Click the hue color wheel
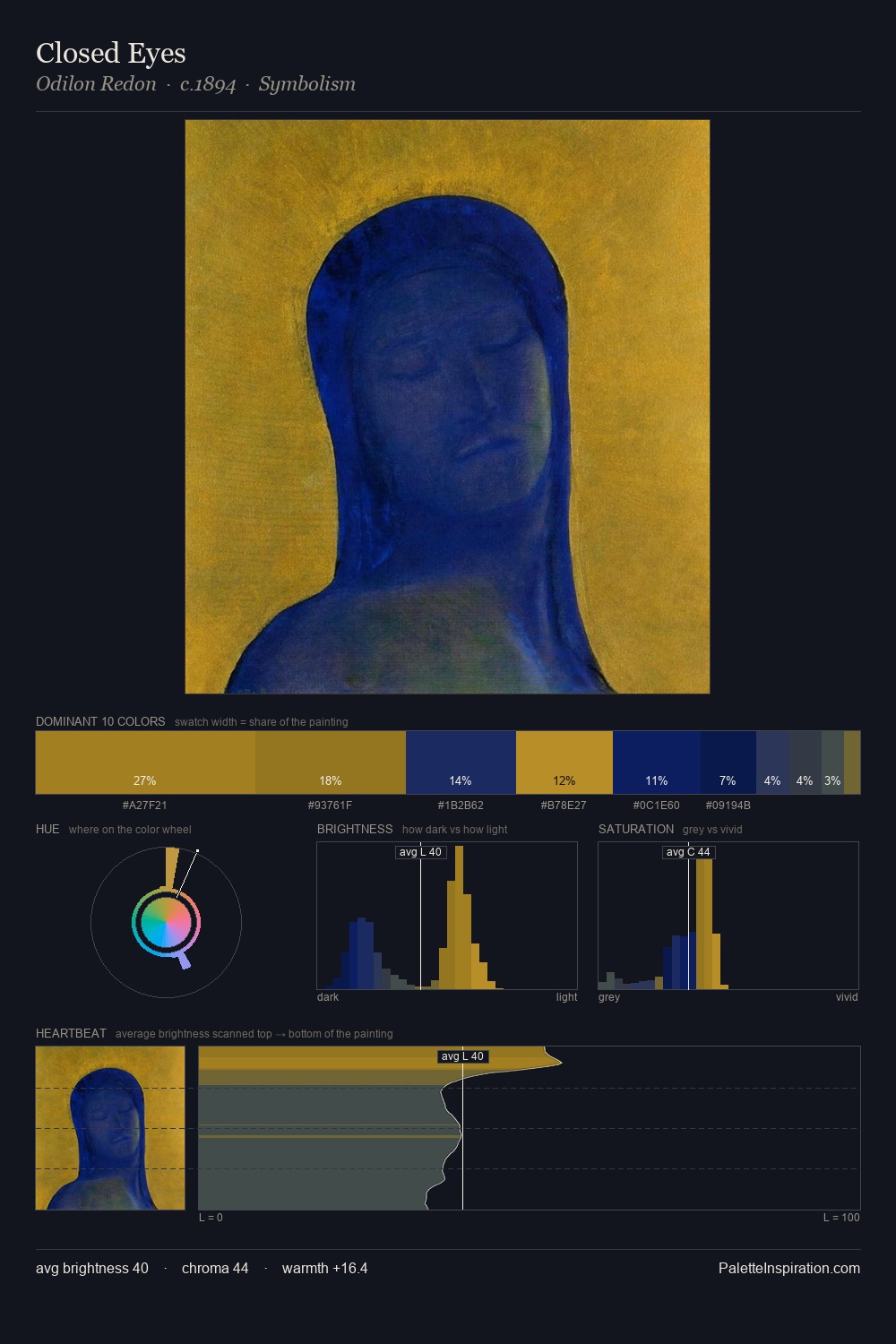Image resolution: width=896 pixels, height=1344 pixels. [x=166, y=922]
